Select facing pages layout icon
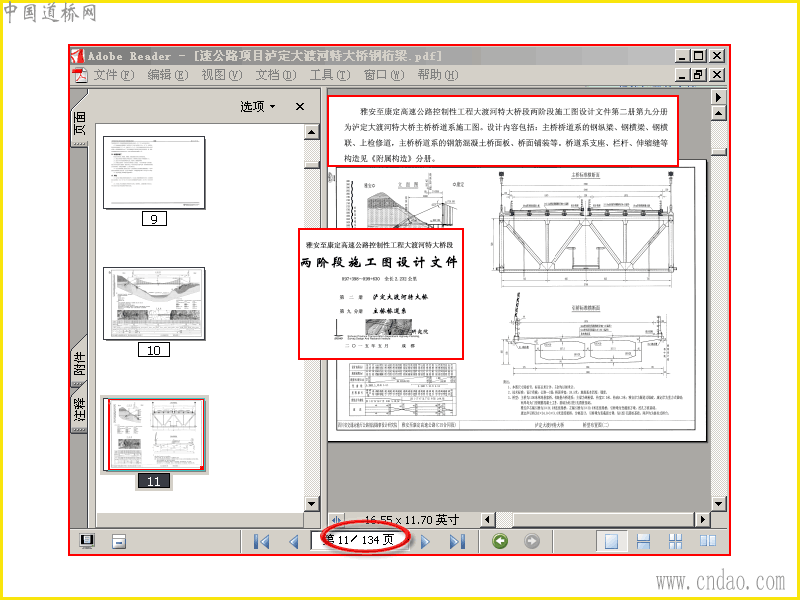This screenshot has width=800, height=600. click(708, 541)
